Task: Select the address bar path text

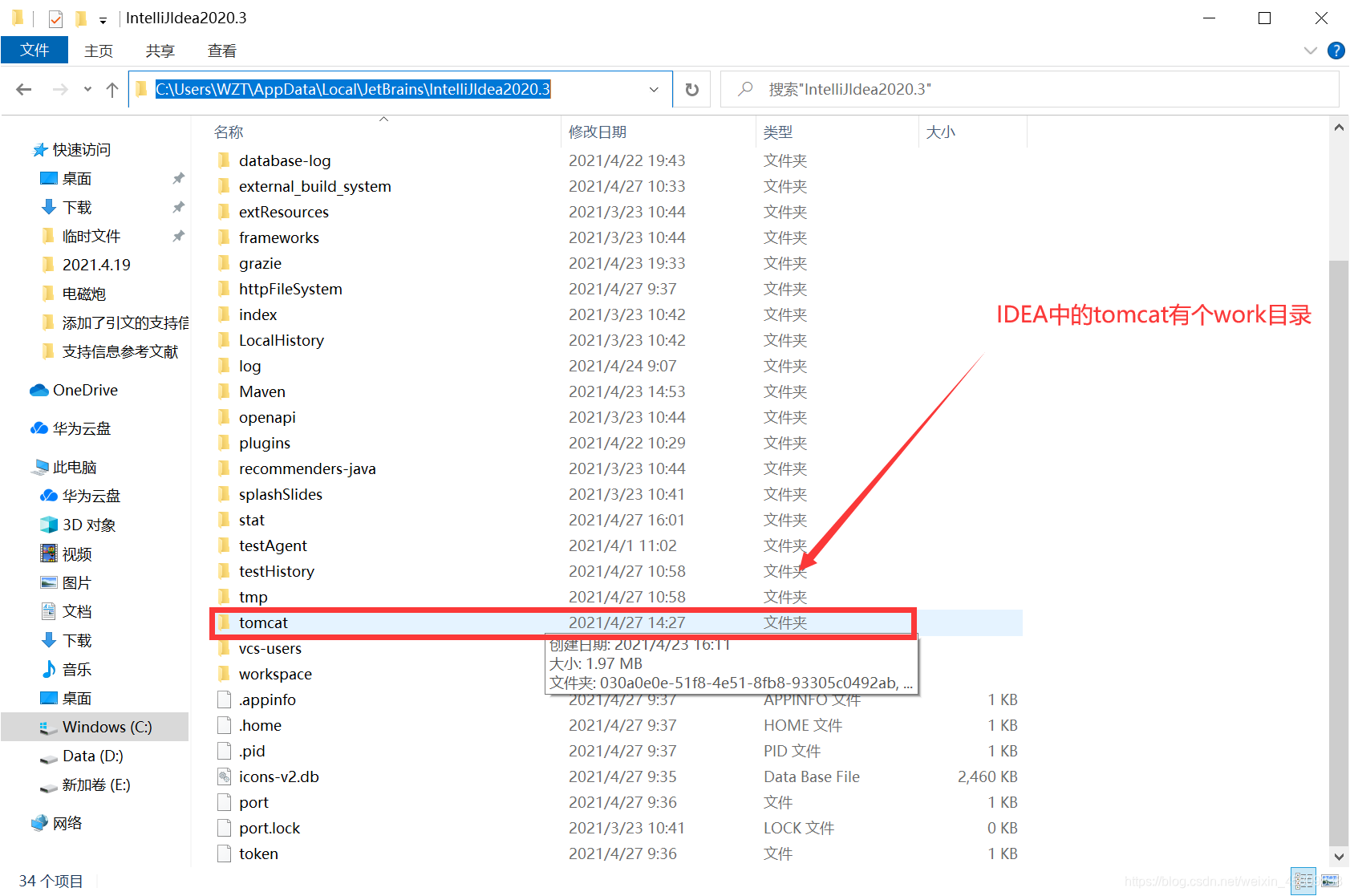Action: tap(353, 89)
